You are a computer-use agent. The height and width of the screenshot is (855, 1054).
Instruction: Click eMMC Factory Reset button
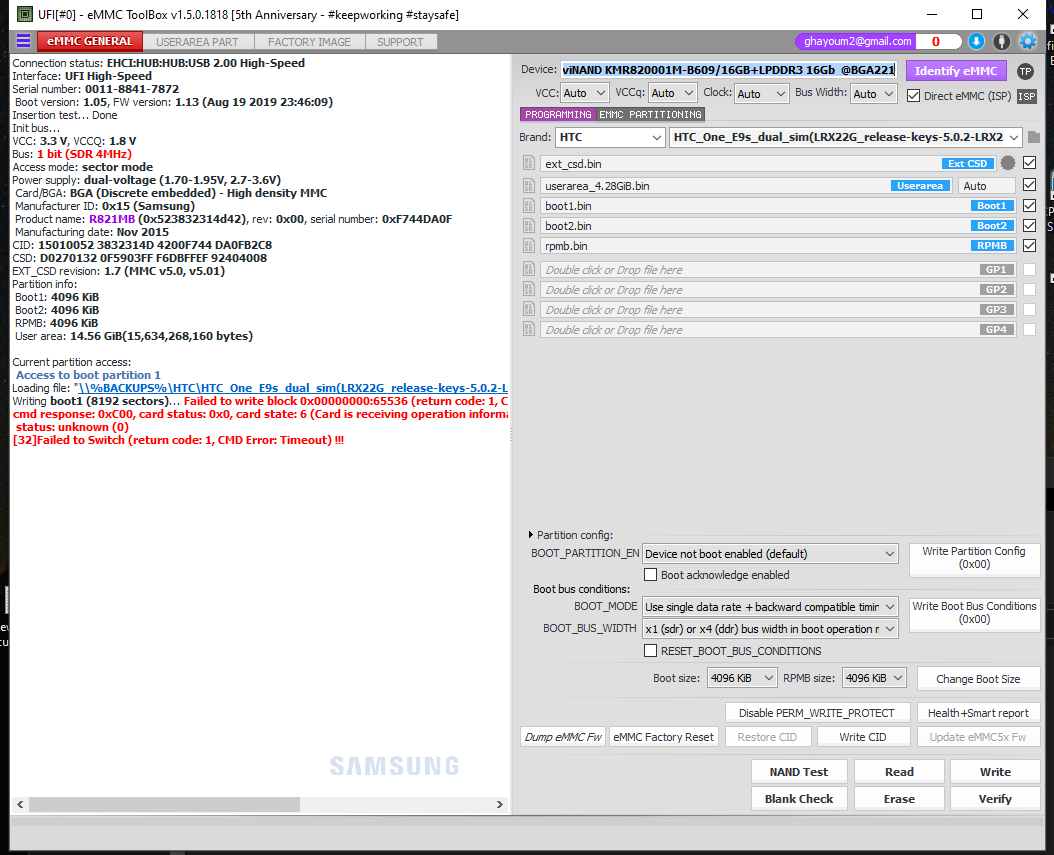(x=663, y=737)
